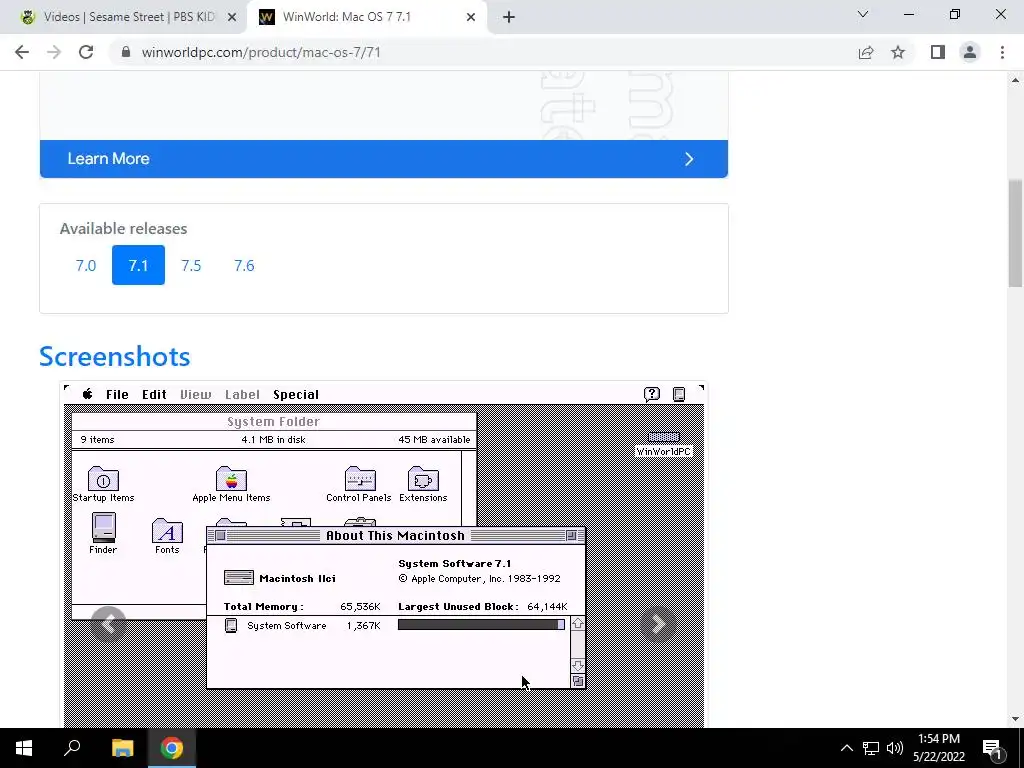Viewport: 1024px width, 768px height.
Task: Click the Fonts folder icon
Action: click(167, 531)
